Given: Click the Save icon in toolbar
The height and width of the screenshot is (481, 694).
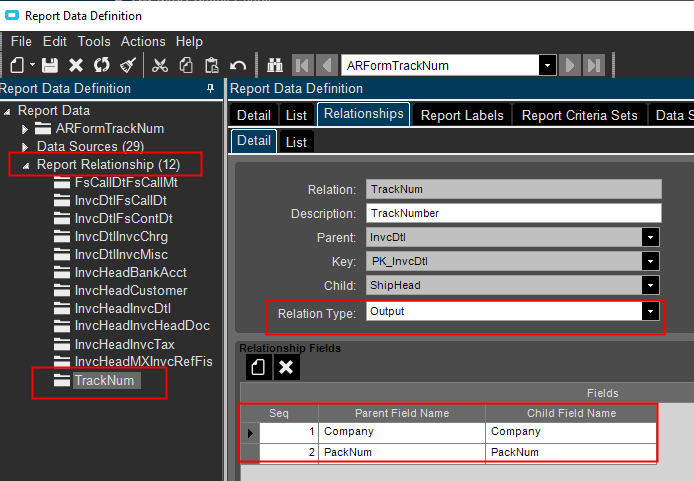Looking at the screenshot, I should tap(51, 65).
